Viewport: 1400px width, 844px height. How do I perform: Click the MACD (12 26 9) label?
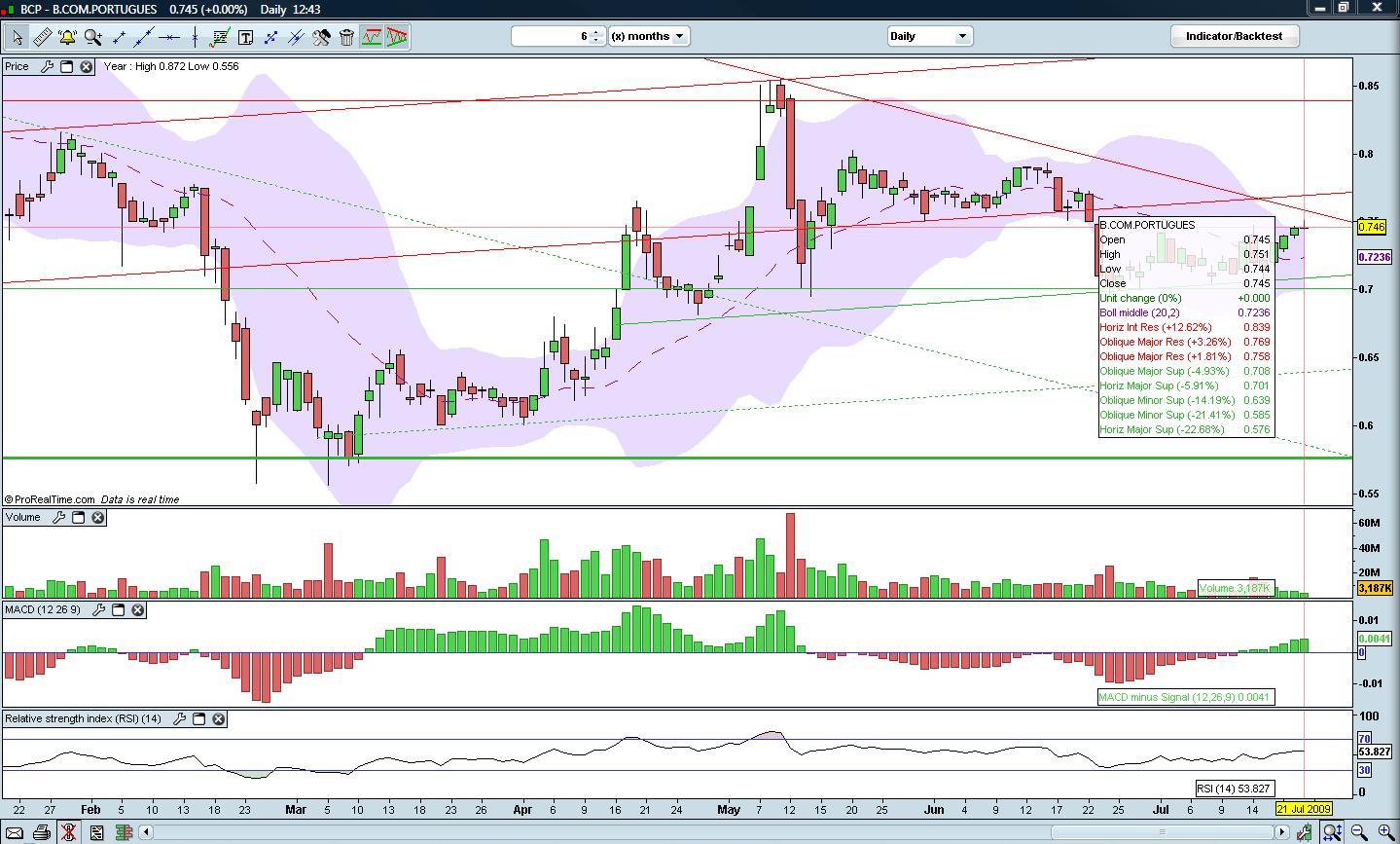click(x=43, y=609)
